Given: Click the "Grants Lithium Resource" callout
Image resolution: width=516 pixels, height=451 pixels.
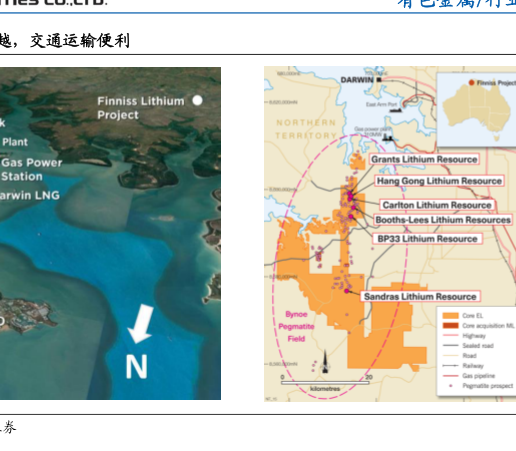Looking at the screenshot, I should coord(424,159).
